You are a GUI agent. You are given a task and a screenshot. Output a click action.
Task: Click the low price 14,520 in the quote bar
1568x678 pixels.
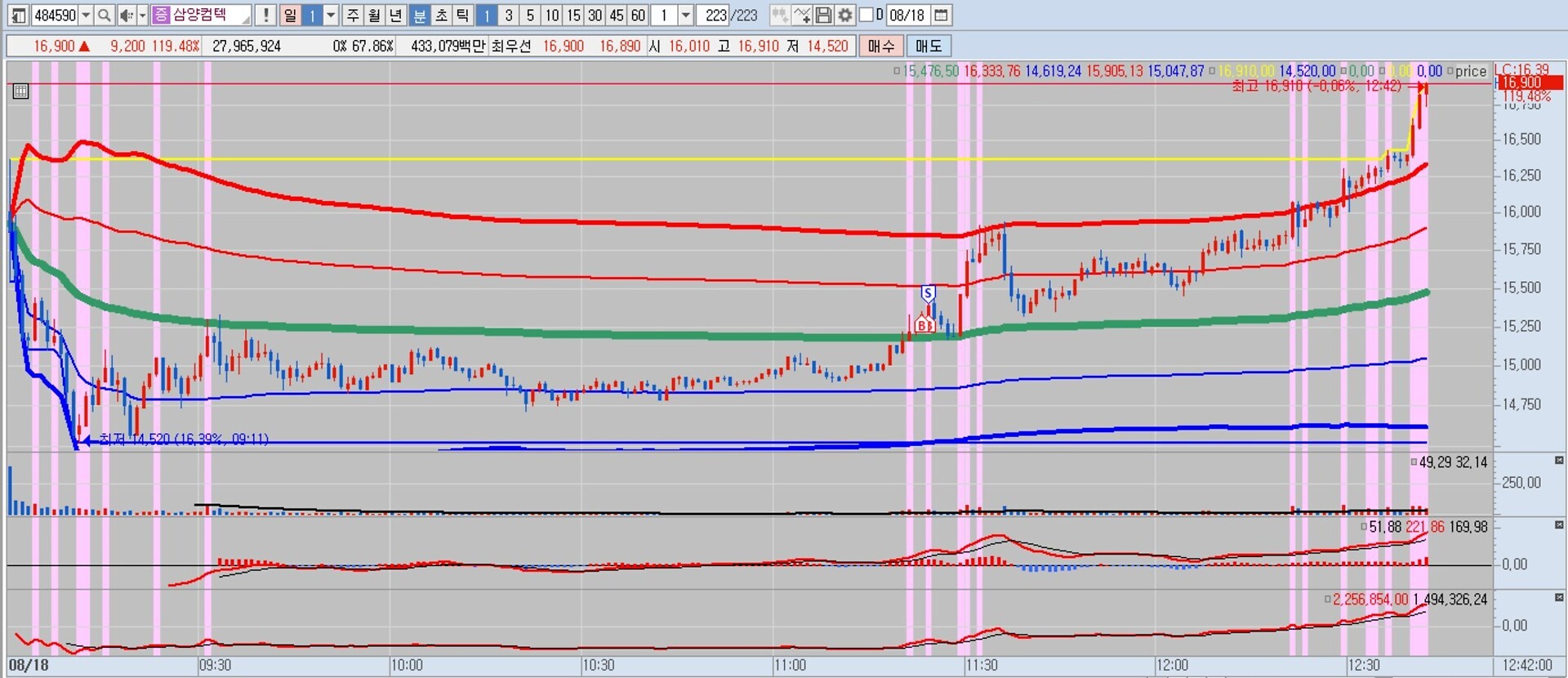[x=828, y=46]
